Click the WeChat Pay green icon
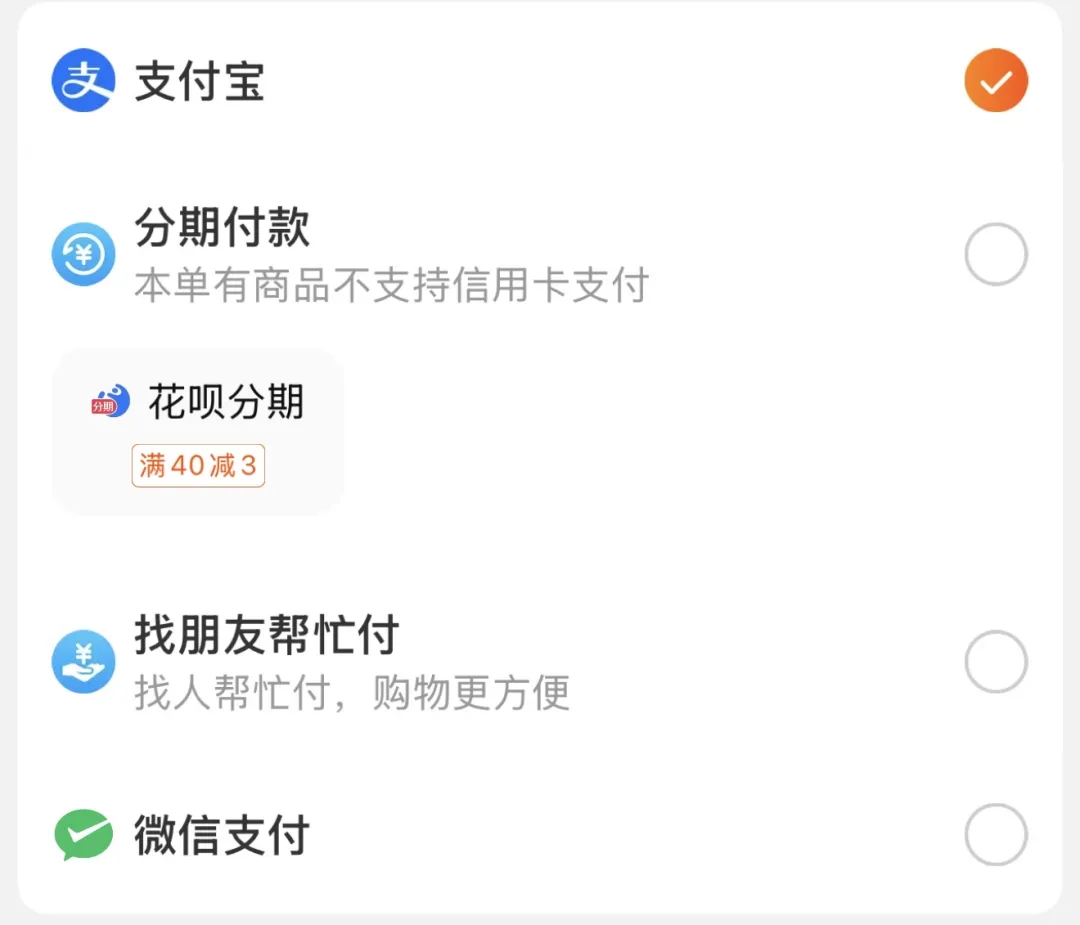The image size is (1080, 925). 84,835
